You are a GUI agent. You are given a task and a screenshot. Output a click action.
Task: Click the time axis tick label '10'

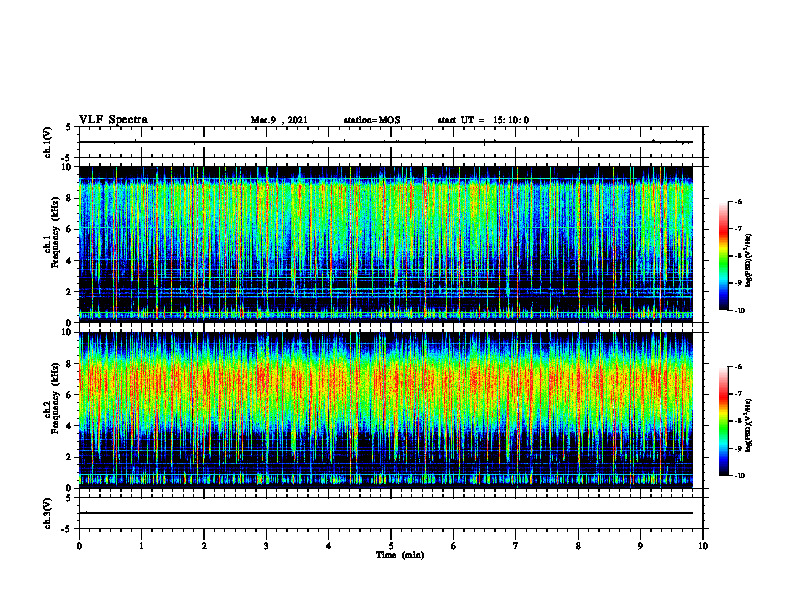point(703,546)
